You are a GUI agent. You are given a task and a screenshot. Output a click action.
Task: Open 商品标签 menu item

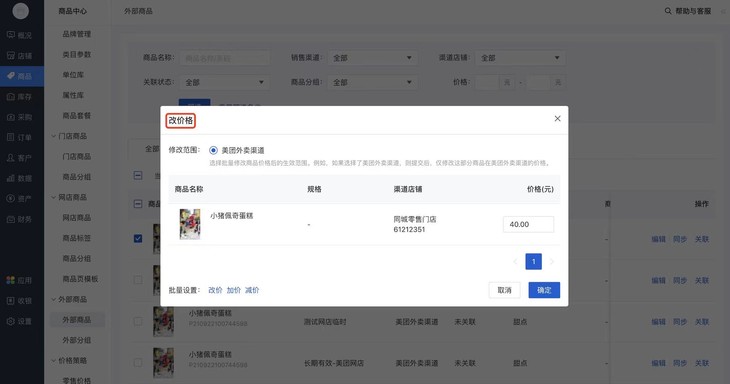(x=77, y=238)
